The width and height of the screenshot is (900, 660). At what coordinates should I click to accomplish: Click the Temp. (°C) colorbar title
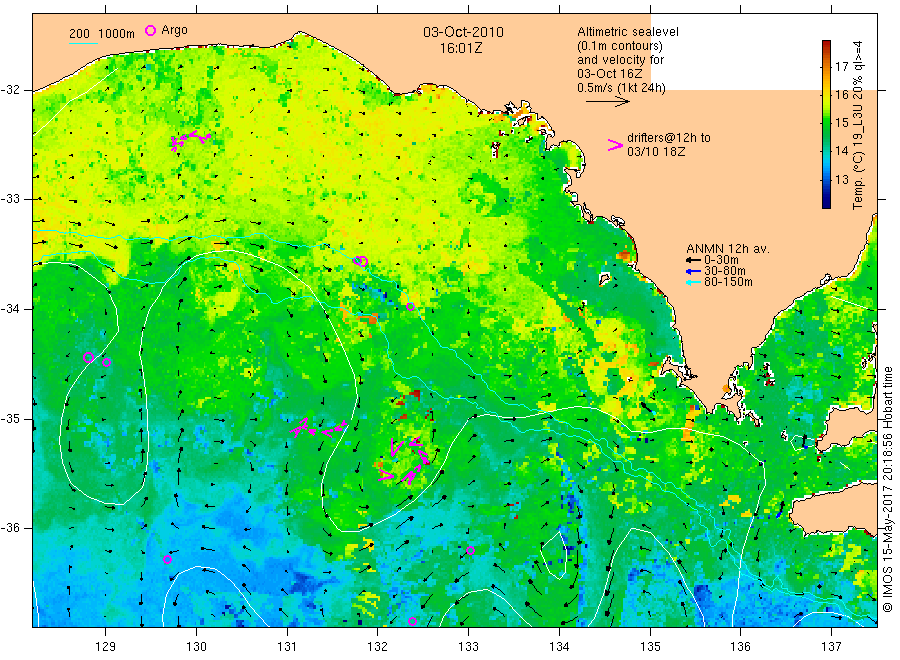[858, 125]
